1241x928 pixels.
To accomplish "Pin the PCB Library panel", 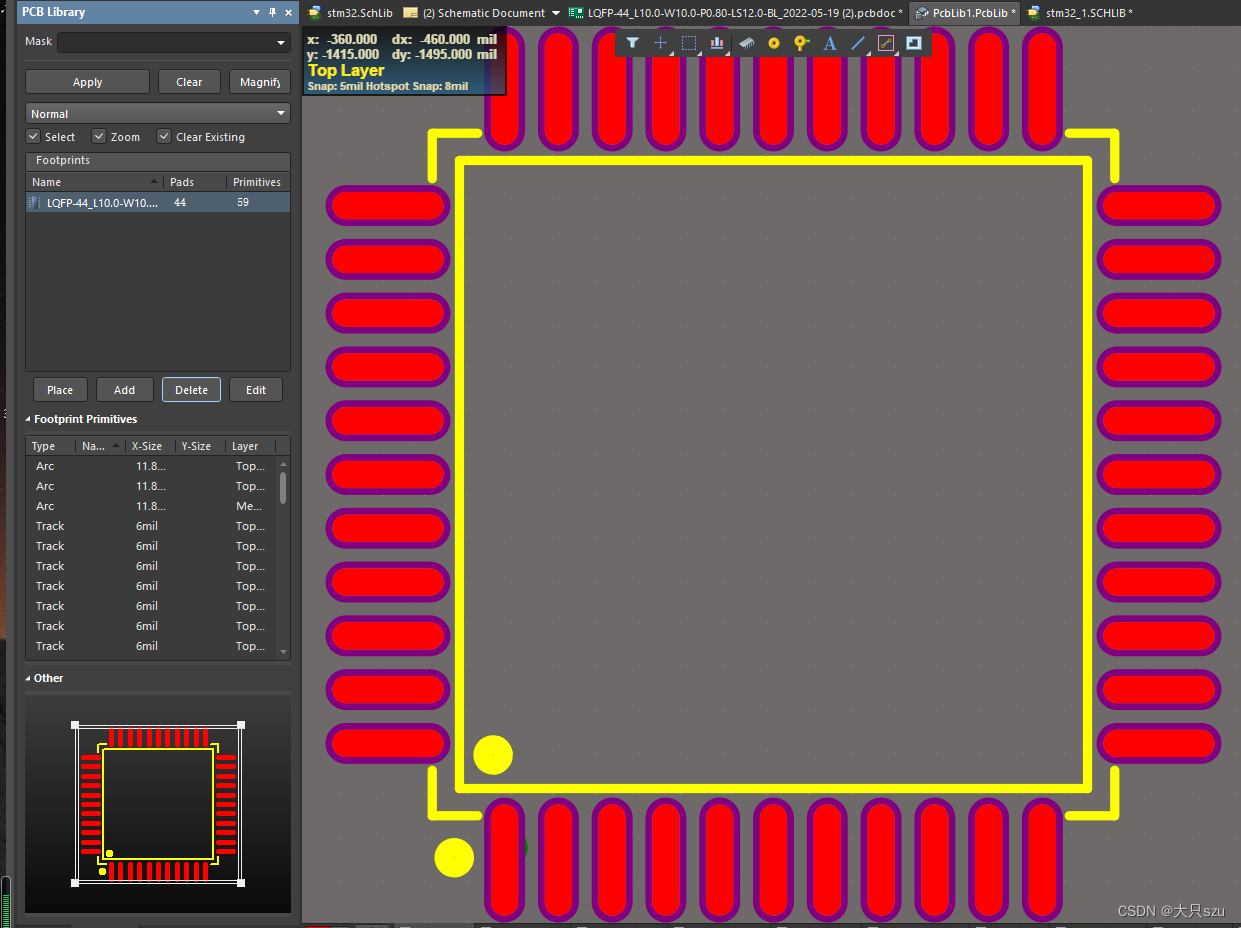I will coord(272,12).
